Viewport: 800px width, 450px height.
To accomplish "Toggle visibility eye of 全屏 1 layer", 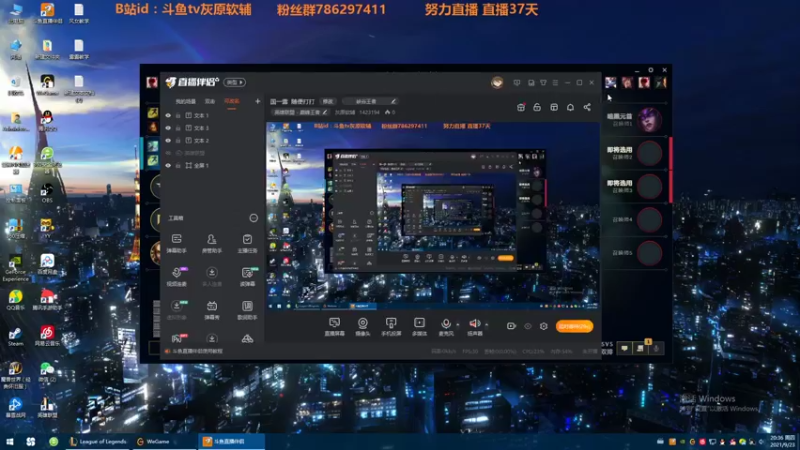I will 168,165.
